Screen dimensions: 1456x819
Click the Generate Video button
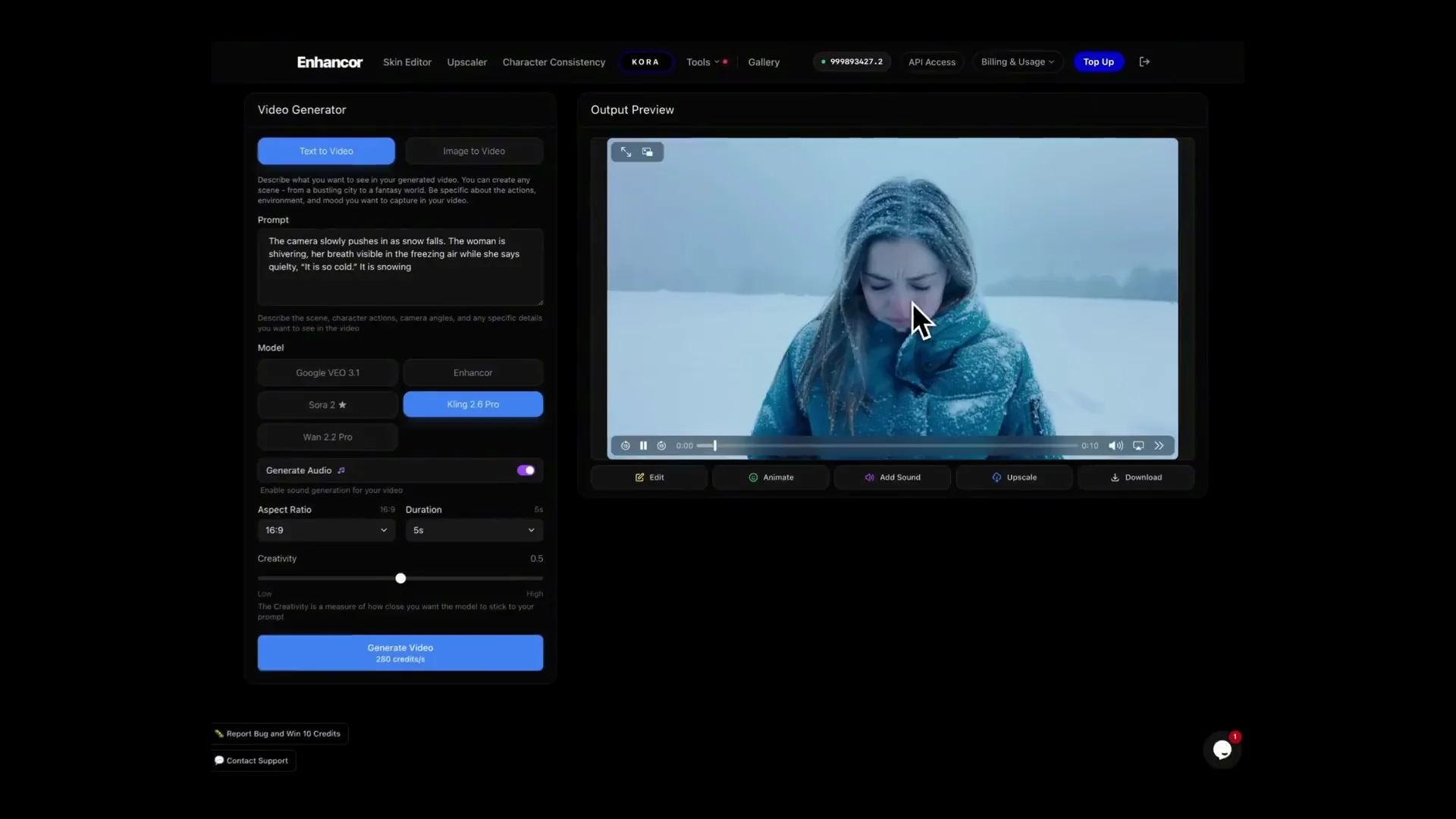[400, 652]
